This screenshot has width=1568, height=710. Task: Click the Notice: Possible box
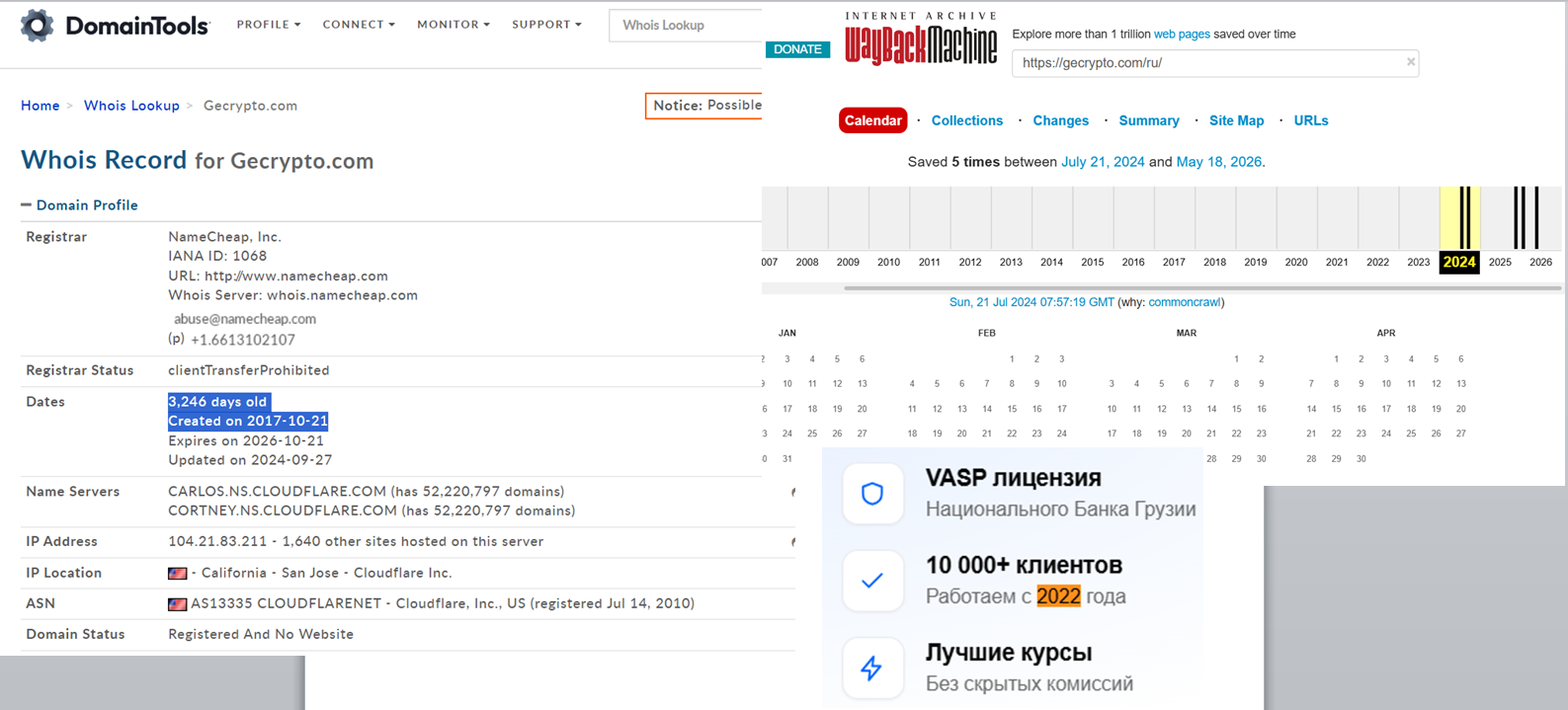pyautogui.click(x=703, y=106)
